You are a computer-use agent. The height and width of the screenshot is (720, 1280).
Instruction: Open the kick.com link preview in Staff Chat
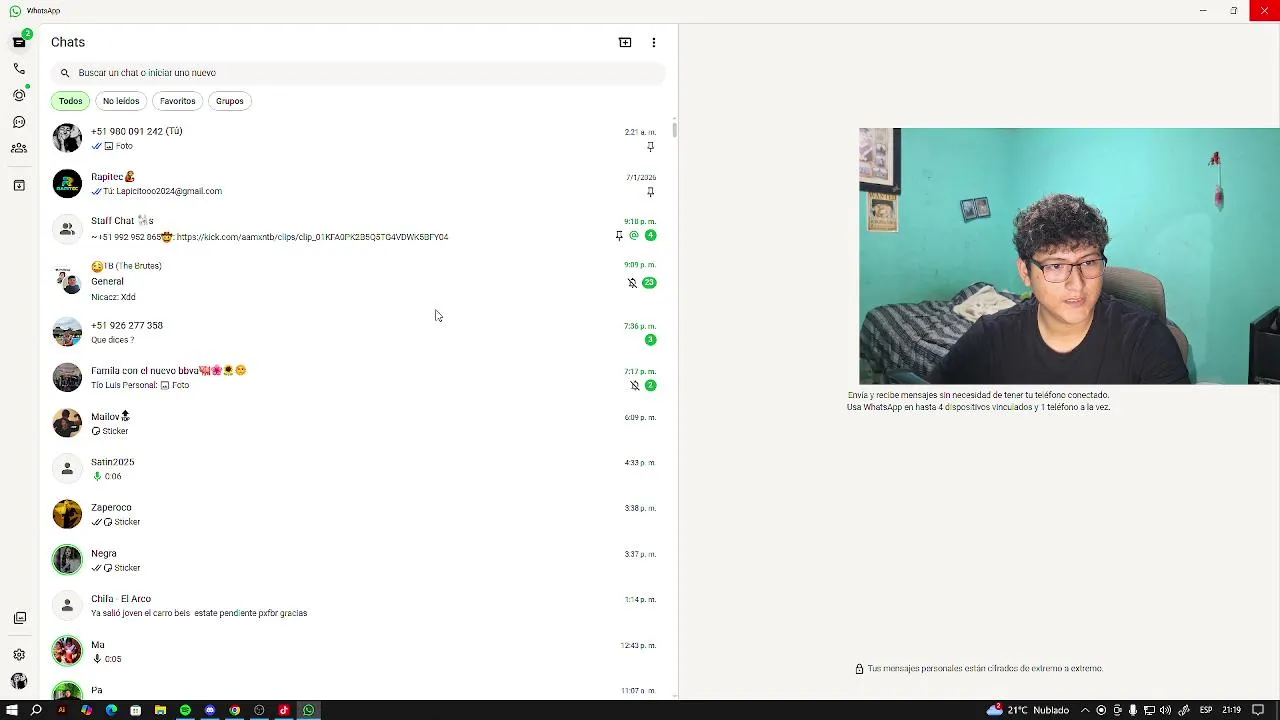312,238
